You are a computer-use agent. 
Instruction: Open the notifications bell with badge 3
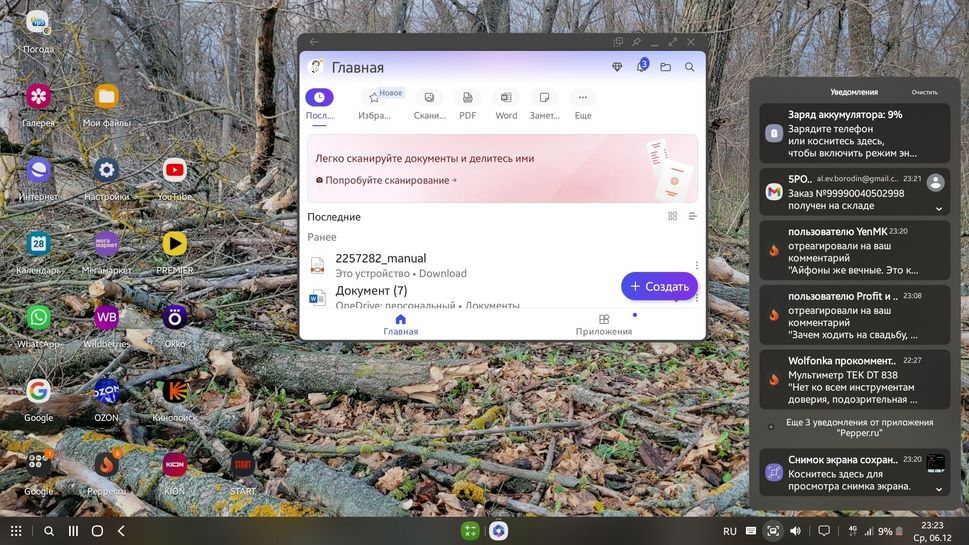pyautogui.click(x=641, y=67)
